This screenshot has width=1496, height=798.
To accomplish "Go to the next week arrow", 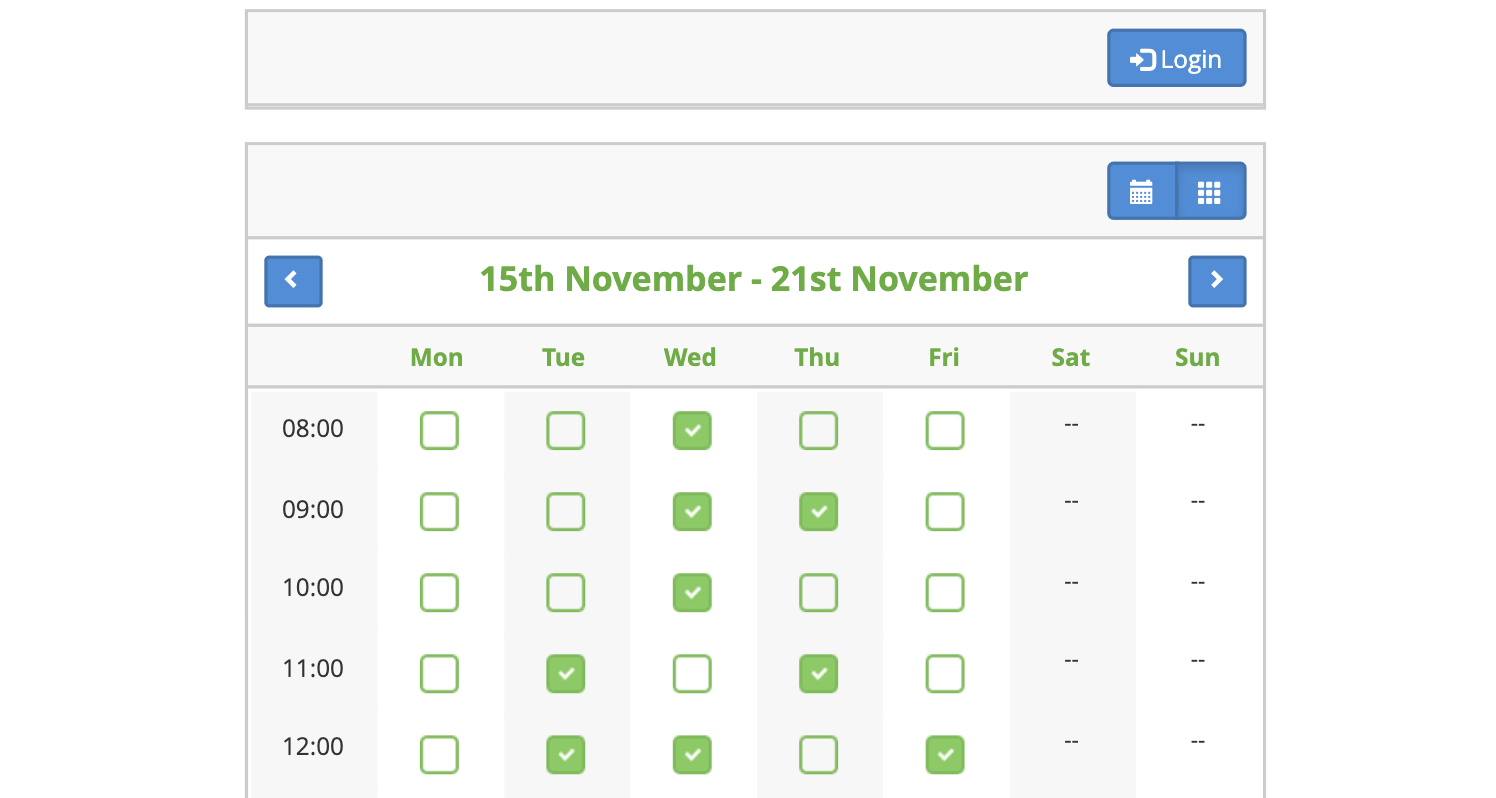I will [1217, 281].
